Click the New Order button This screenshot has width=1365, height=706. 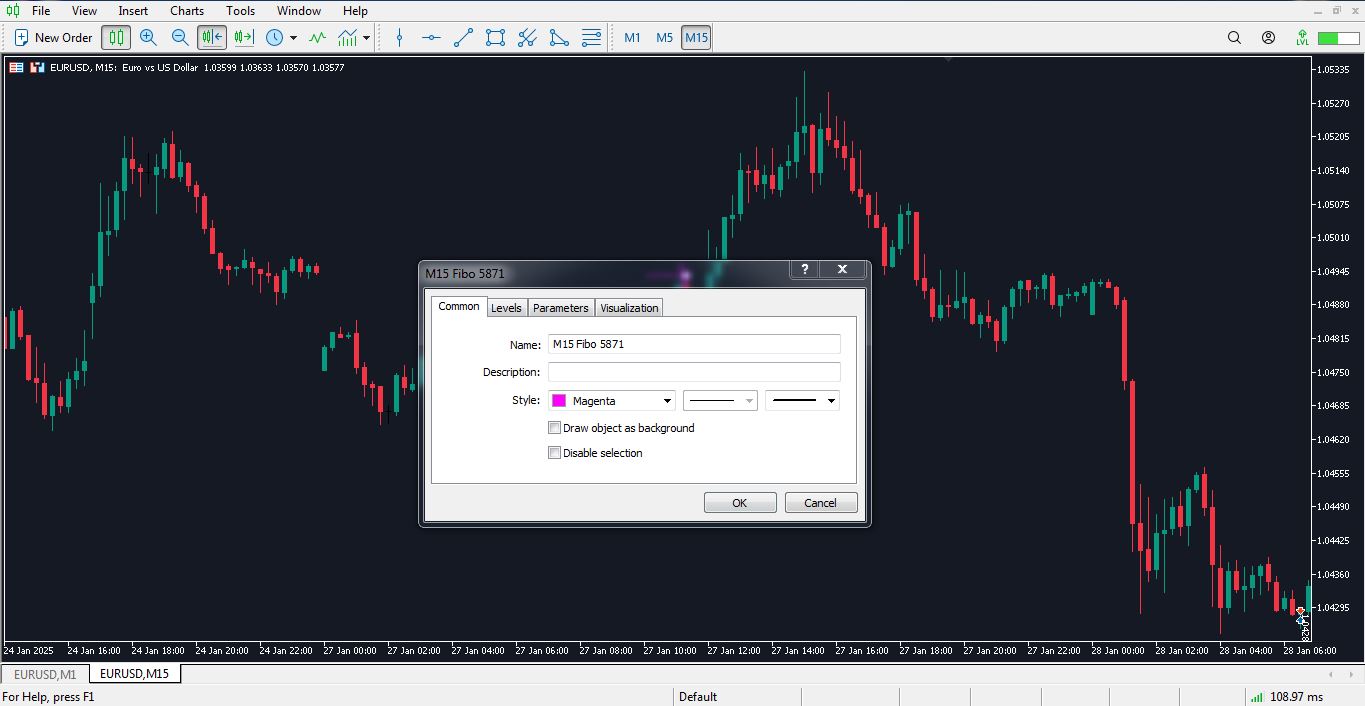click(x=52, y=37)
